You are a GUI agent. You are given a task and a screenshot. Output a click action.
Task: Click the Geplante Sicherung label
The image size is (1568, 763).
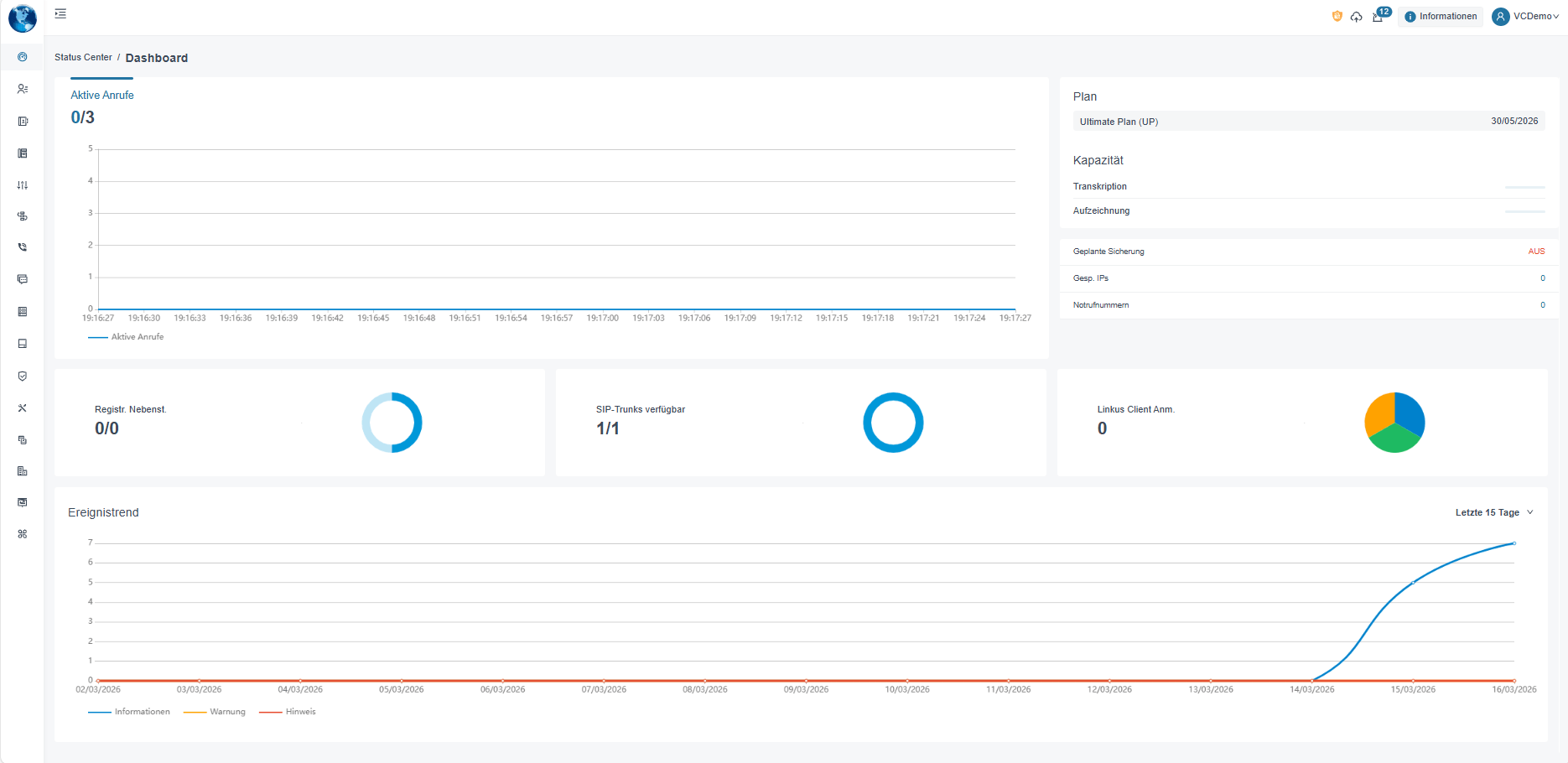[1109, 252]
